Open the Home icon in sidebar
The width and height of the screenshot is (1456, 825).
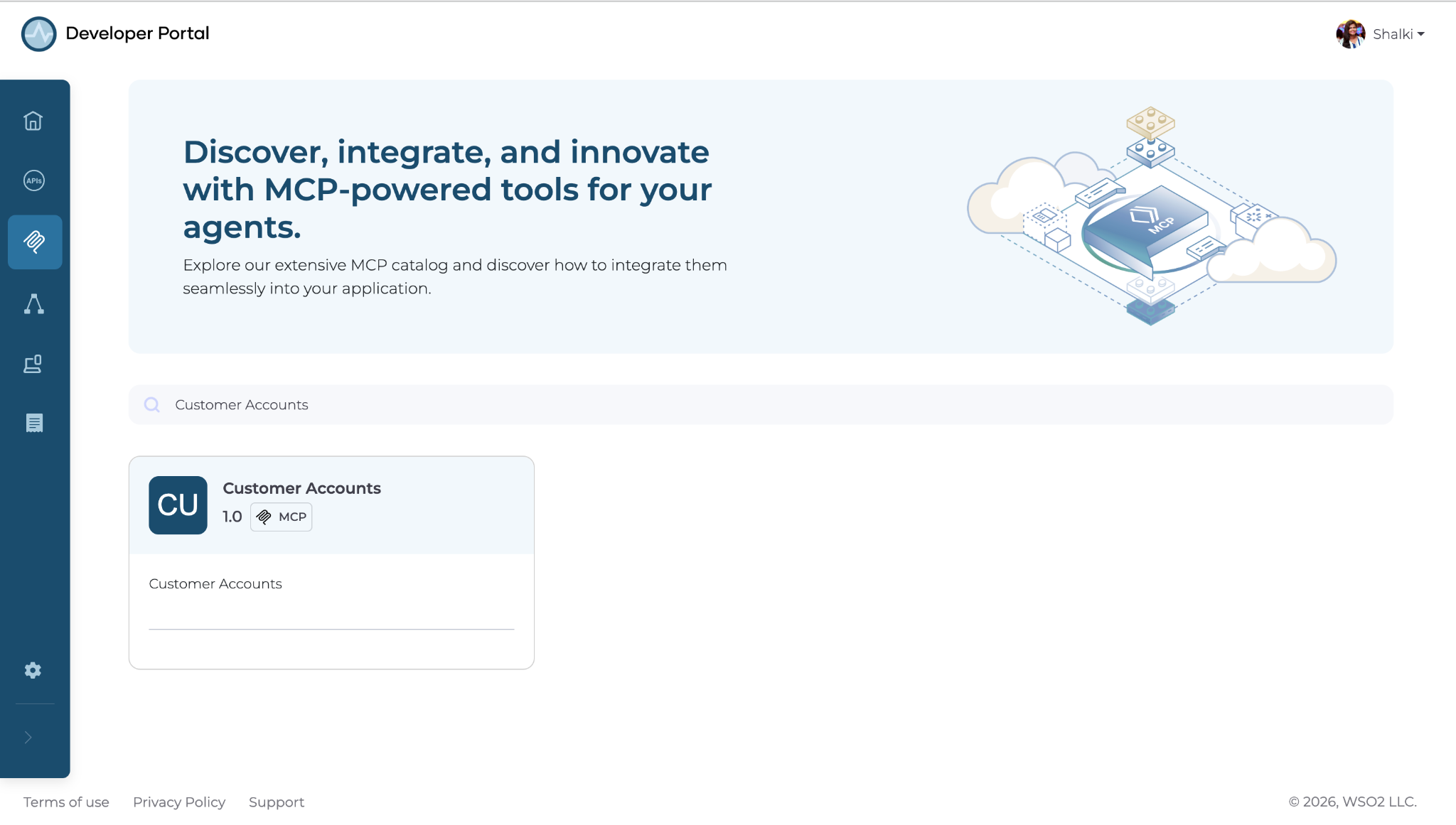(x=33, y=121)
